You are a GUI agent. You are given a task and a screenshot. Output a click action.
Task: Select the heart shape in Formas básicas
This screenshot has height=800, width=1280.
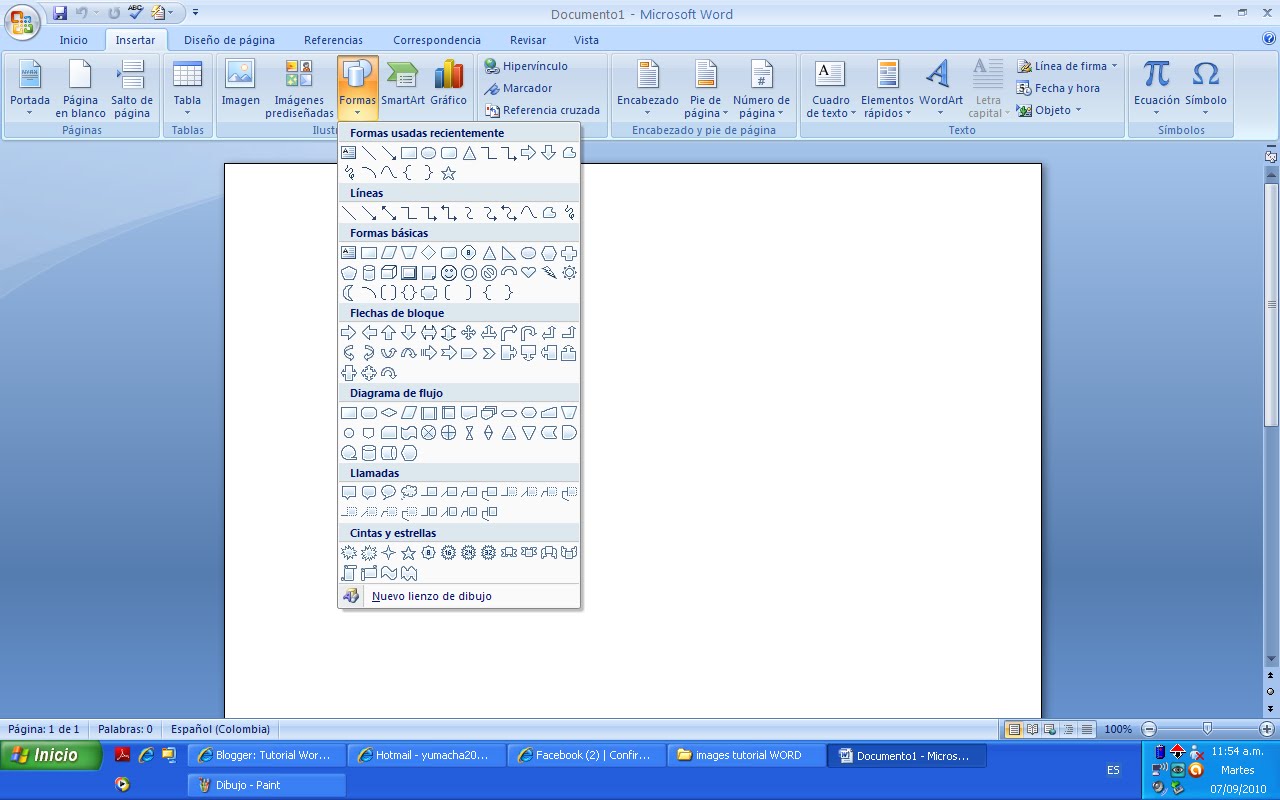tap(529, 272)
